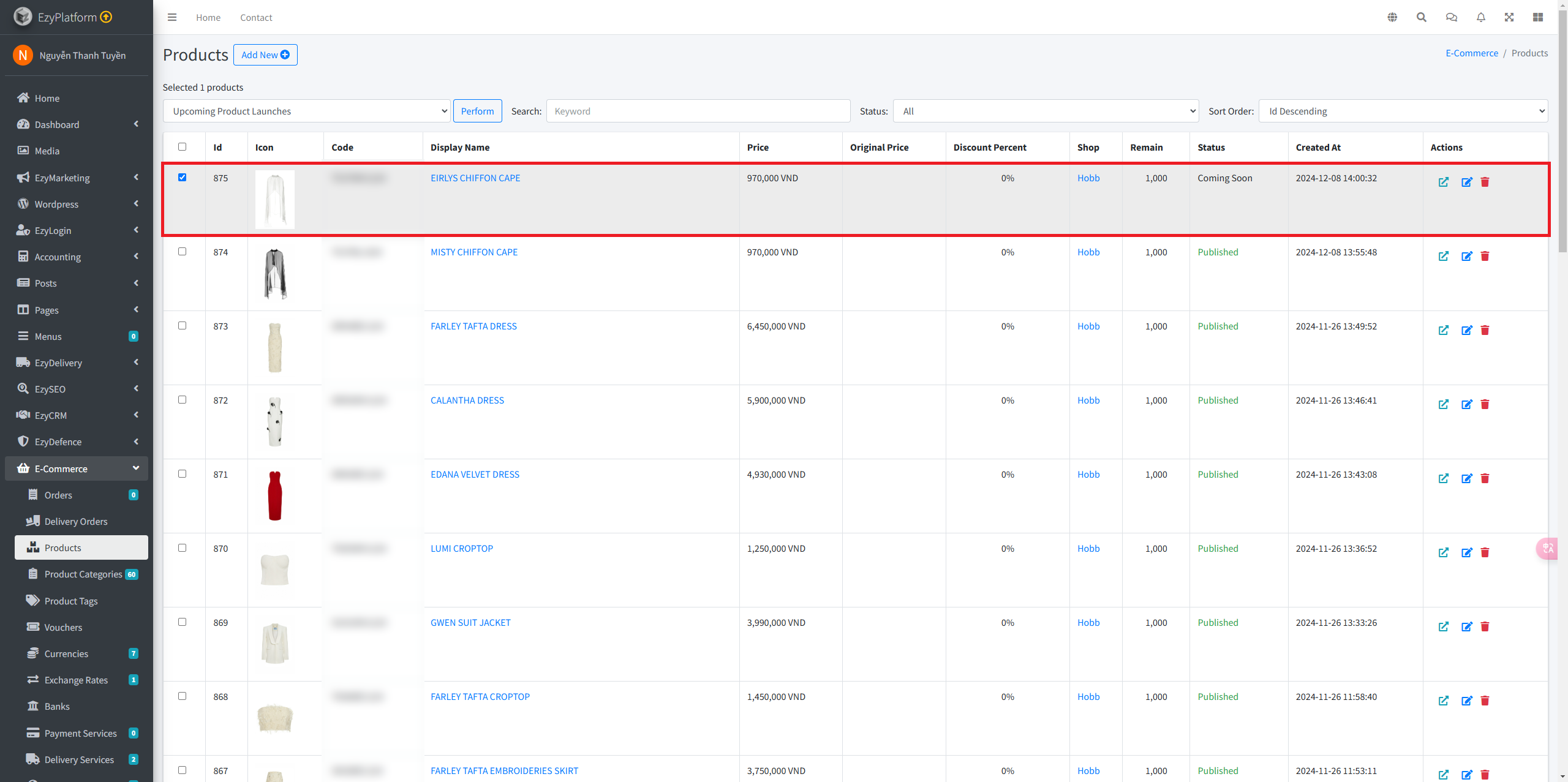Follow the E-Commerce breadcrumb link
Image resolution: width=1568 pixels, height=782 pixels.
(x=1472, y=53)
